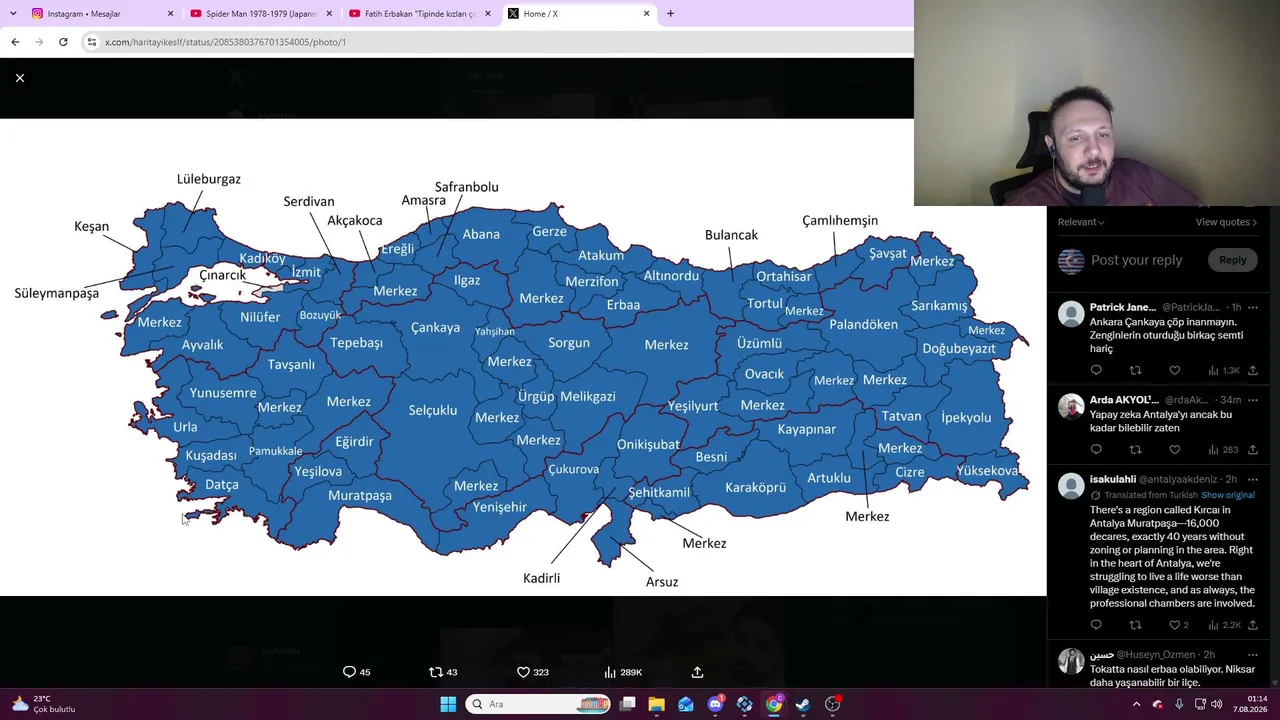The height and width of the screenshot is (720, 1280).
Task: Open Discord from the taskbar
Action: (715, 704)
